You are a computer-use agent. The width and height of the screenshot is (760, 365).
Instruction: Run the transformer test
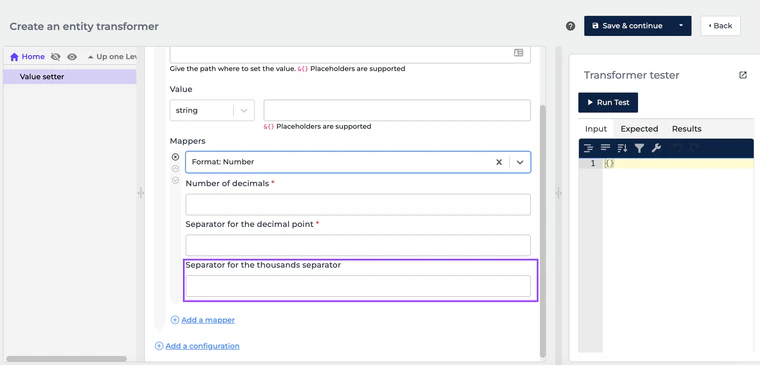(608, 102)
